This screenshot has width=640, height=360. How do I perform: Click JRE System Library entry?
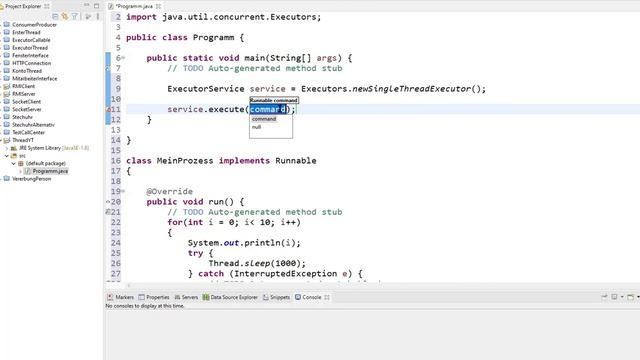tap(54, 148)
